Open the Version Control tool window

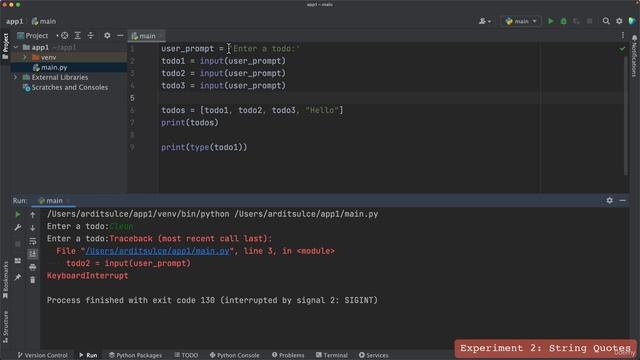tap(42, 355)
